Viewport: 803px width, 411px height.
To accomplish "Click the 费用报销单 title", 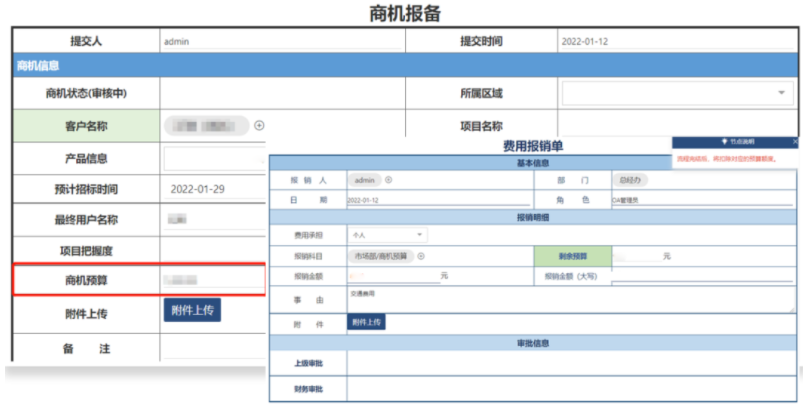I will pyautogui.click(x=533, y=146).
